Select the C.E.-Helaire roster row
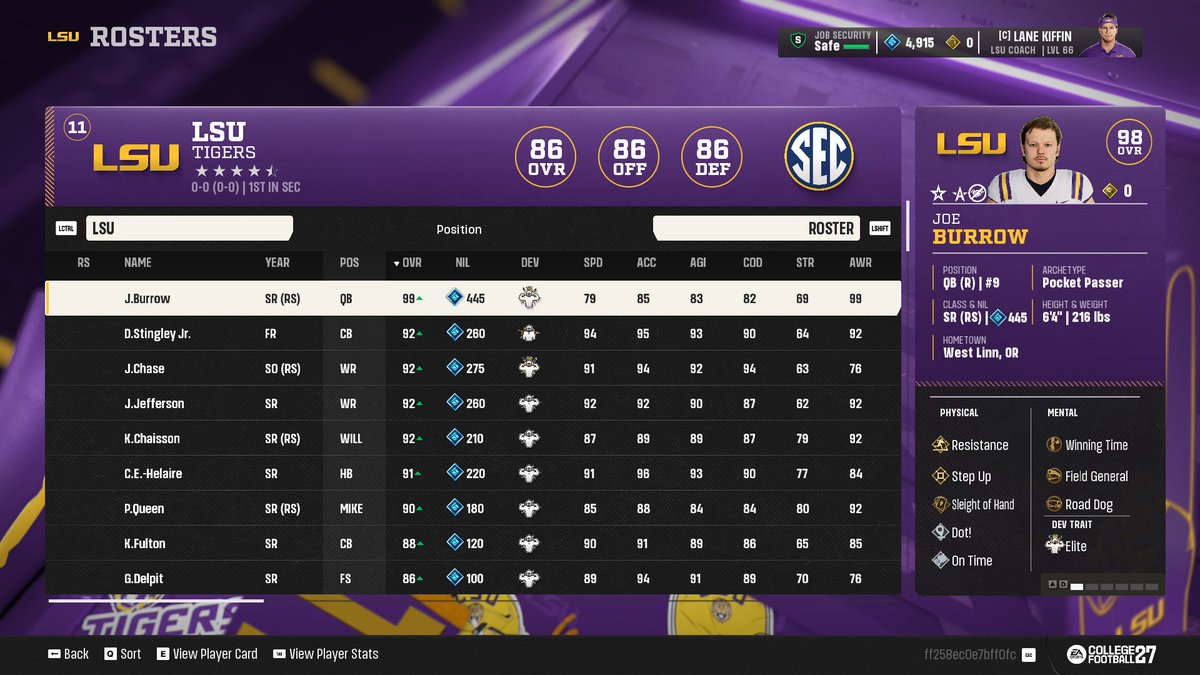Viewport: 1200px width, 675px height. pos(473,473)
